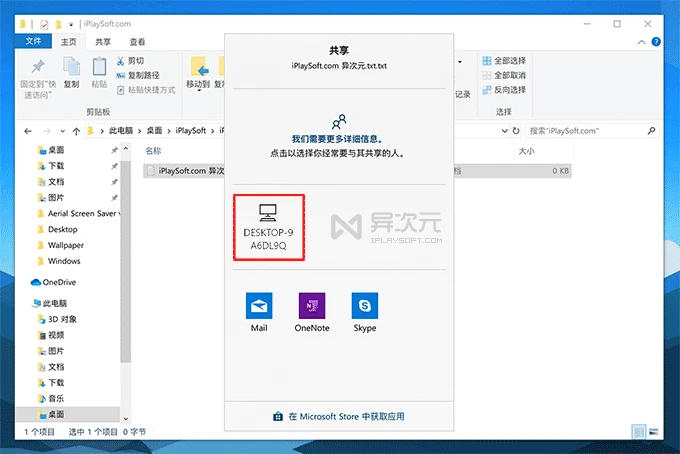Open the 文件 (File) menu tab
680x454 pixels.
33,42
